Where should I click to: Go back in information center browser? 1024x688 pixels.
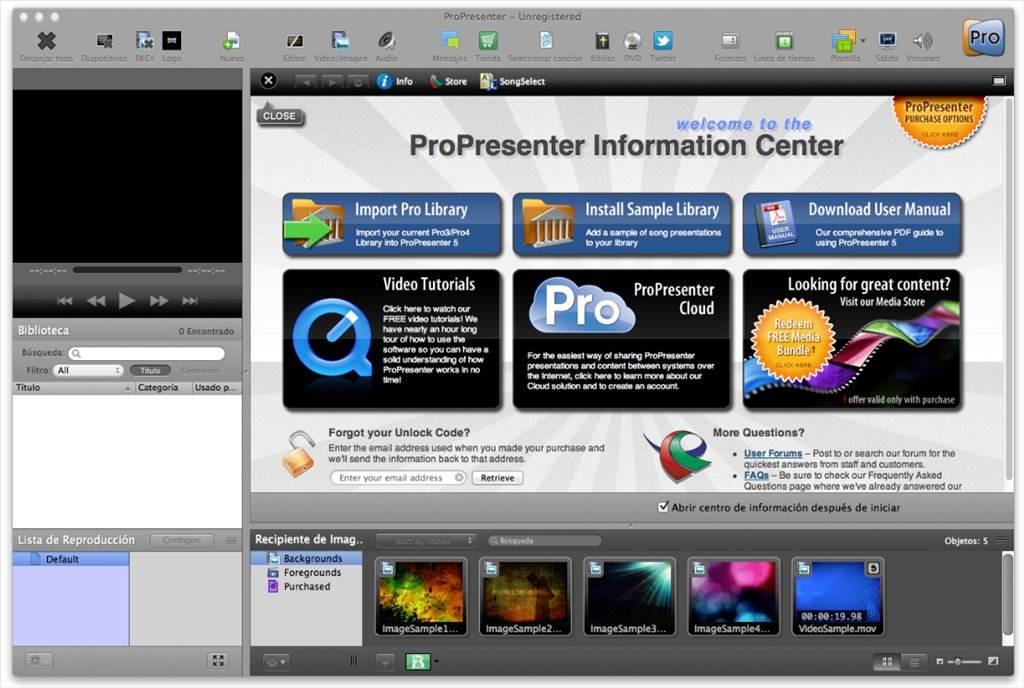point(306,82)
